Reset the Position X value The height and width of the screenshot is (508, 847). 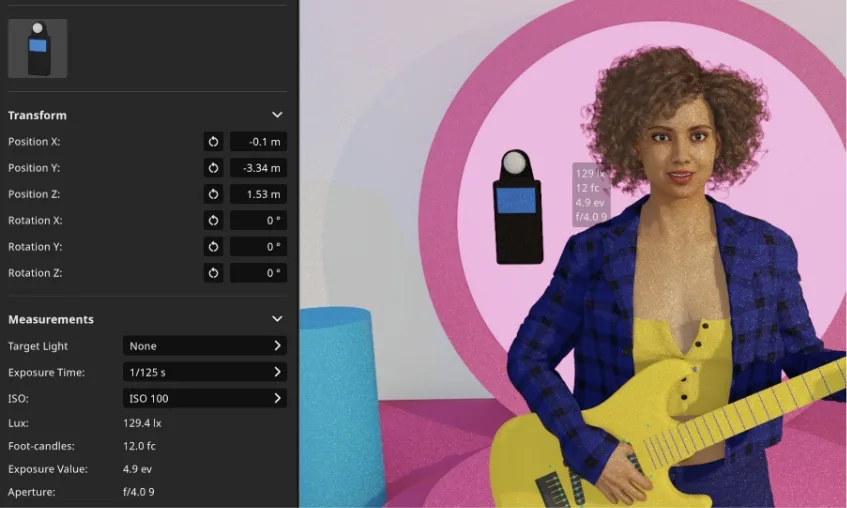[x=213, y=142]
